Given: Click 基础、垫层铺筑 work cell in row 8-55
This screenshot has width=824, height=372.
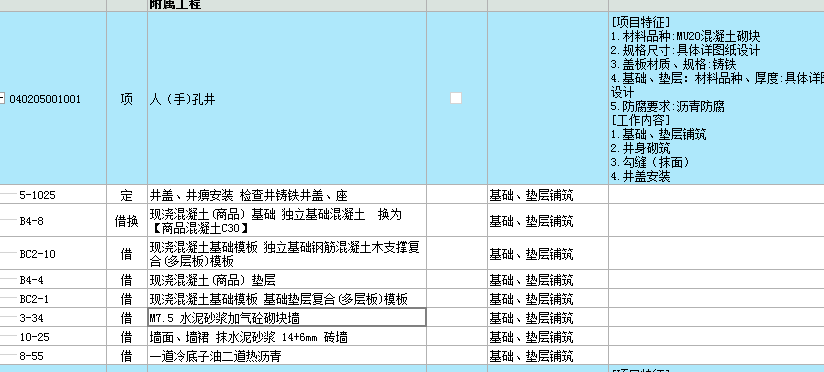Looking at the screenshot, I should 548,355.
